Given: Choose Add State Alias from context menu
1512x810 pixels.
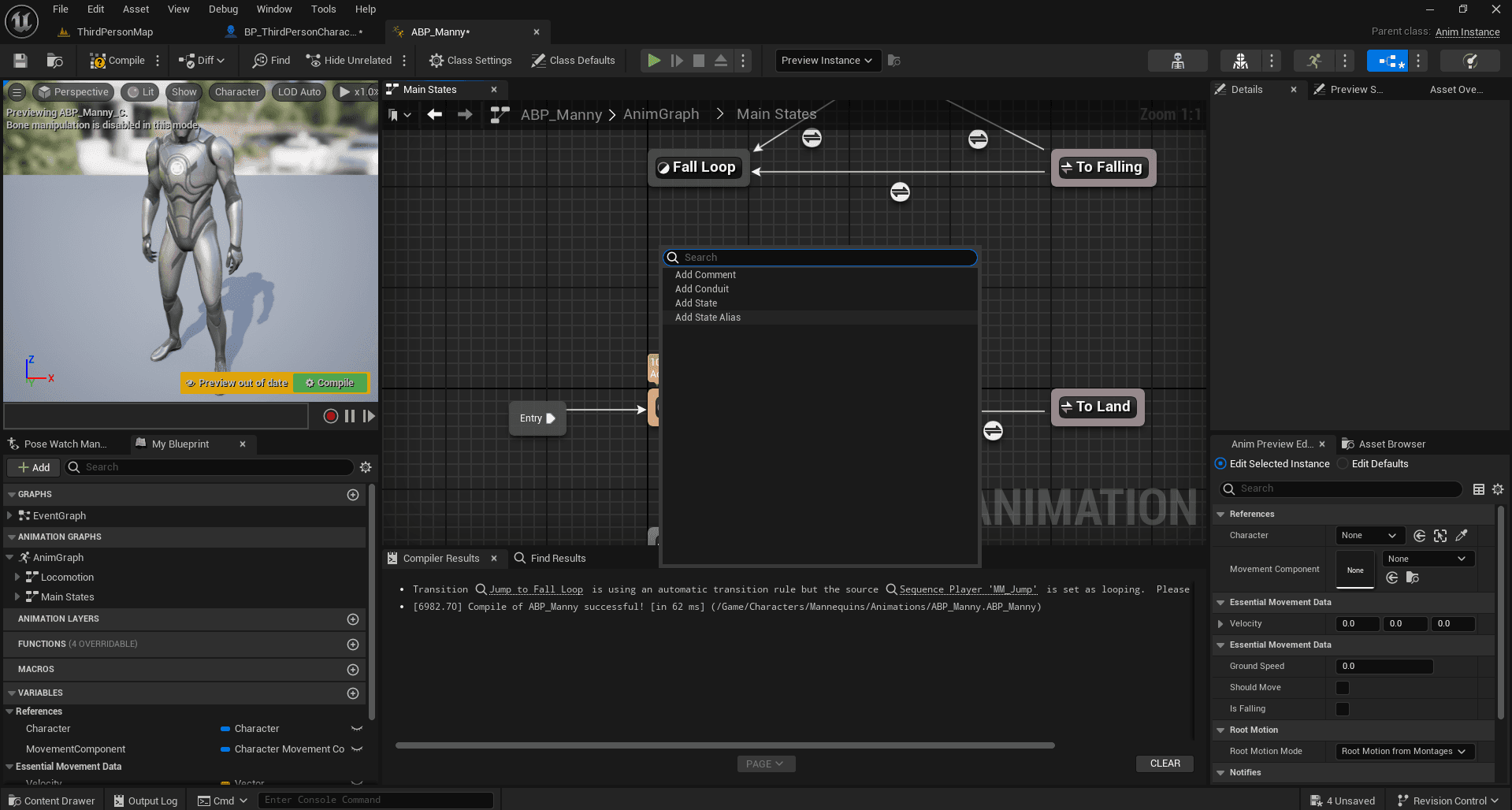Looking at the screenshot, I should (x=819, y=318).
